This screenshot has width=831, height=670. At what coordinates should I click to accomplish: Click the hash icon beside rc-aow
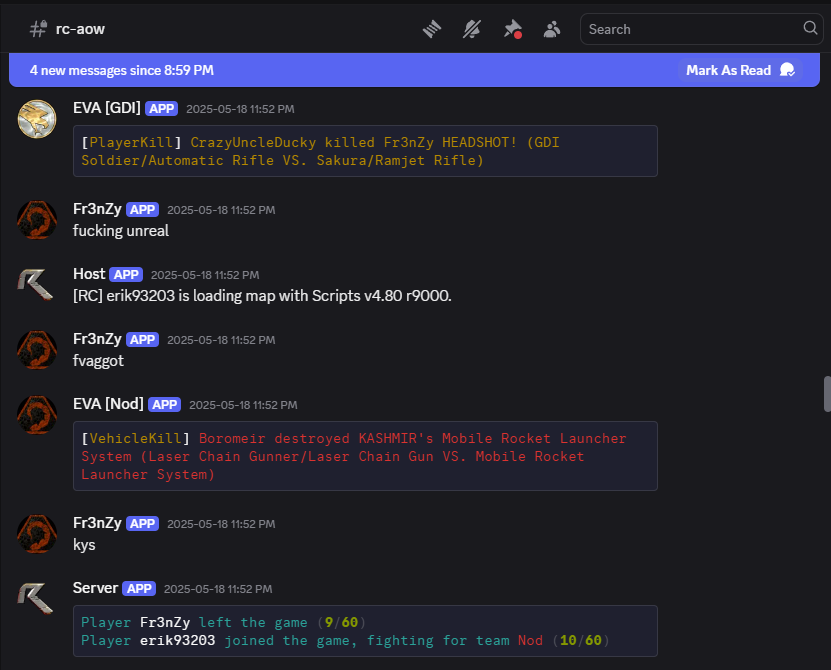click(38, 29)
